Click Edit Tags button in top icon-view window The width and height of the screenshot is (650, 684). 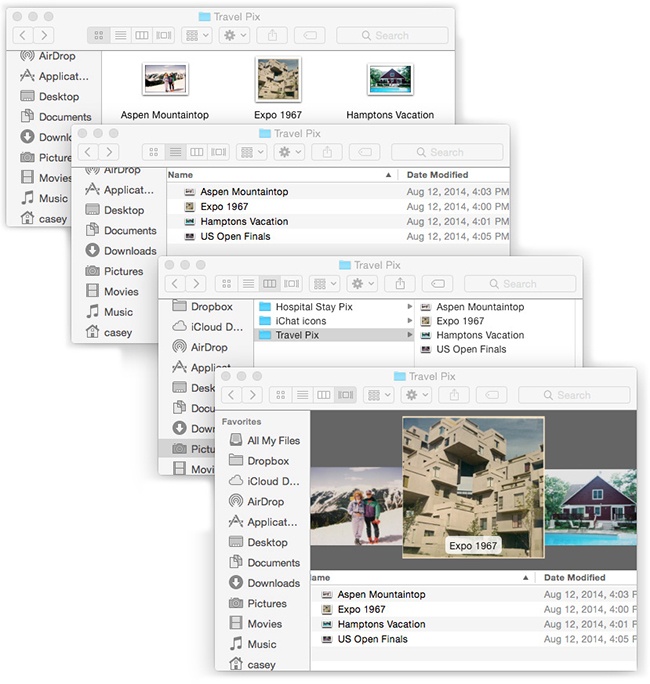(310, 35)
